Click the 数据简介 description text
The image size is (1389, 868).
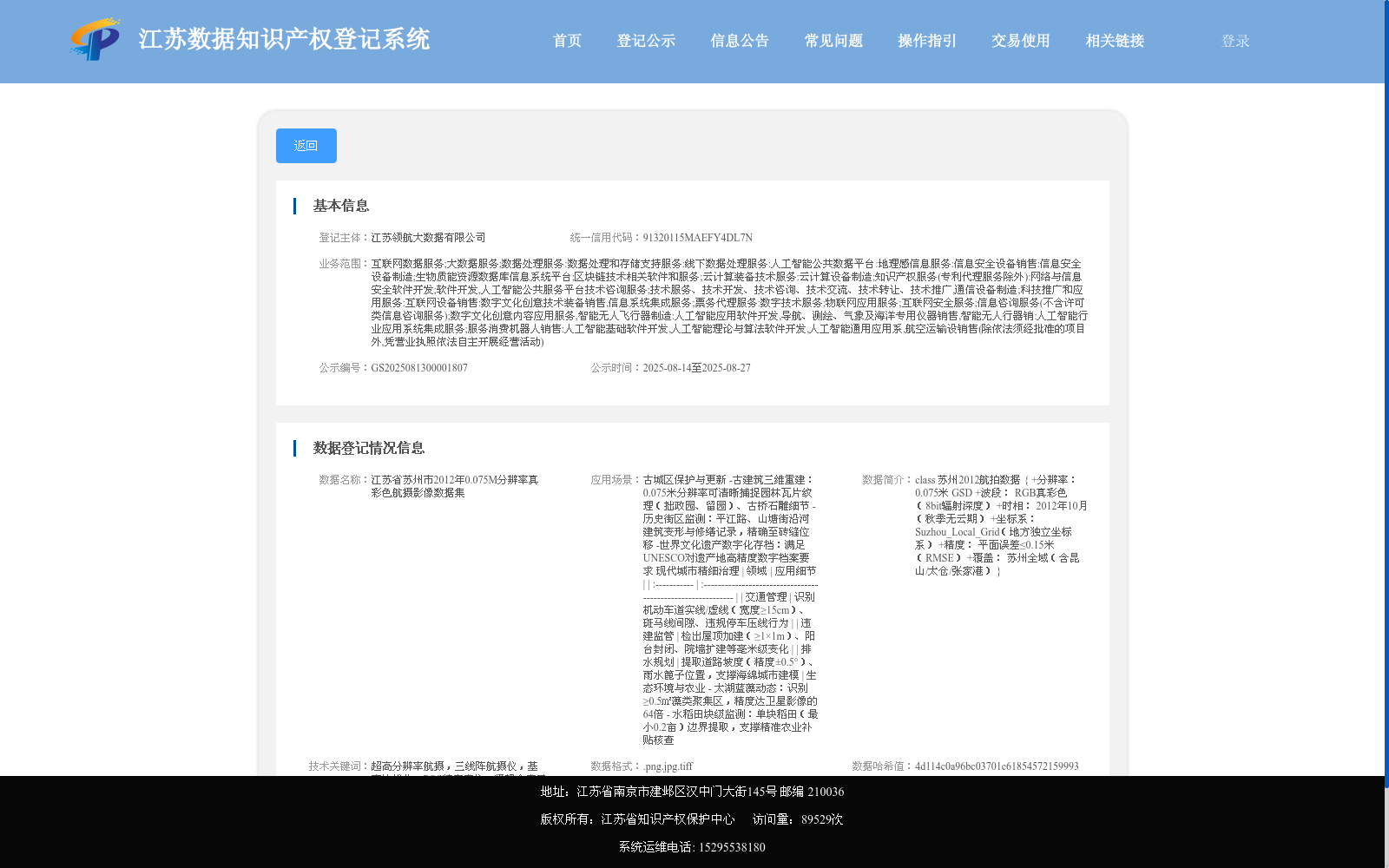click(1001, 525)
